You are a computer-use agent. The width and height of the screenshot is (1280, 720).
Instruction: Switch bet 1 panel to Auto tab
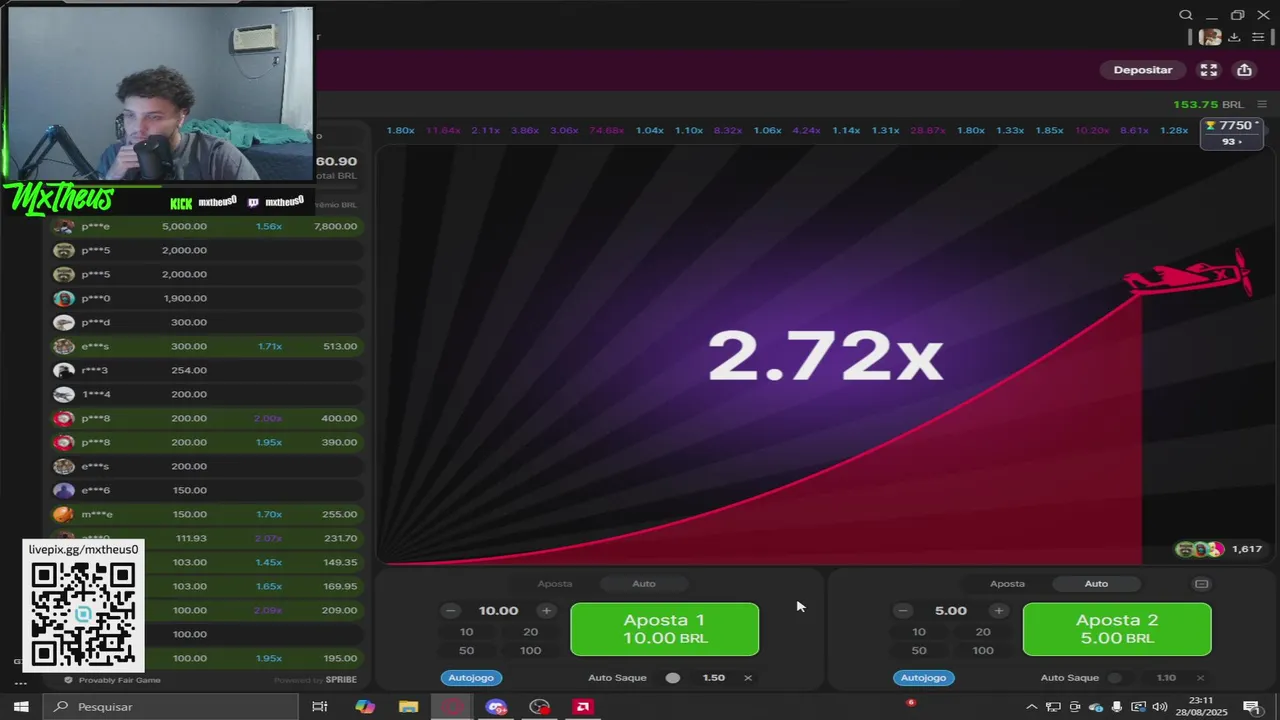point(644,583)
